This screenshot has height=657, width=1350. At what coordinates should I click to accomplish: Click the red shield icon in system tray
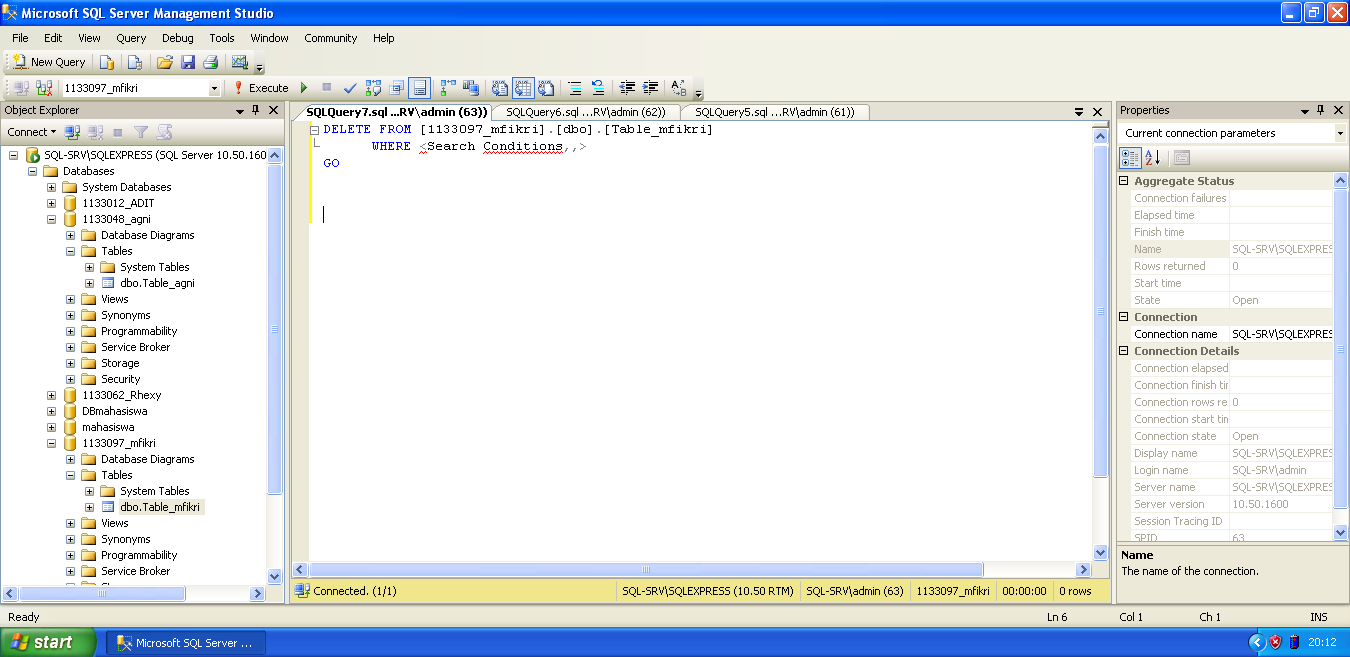[1275, 642]
